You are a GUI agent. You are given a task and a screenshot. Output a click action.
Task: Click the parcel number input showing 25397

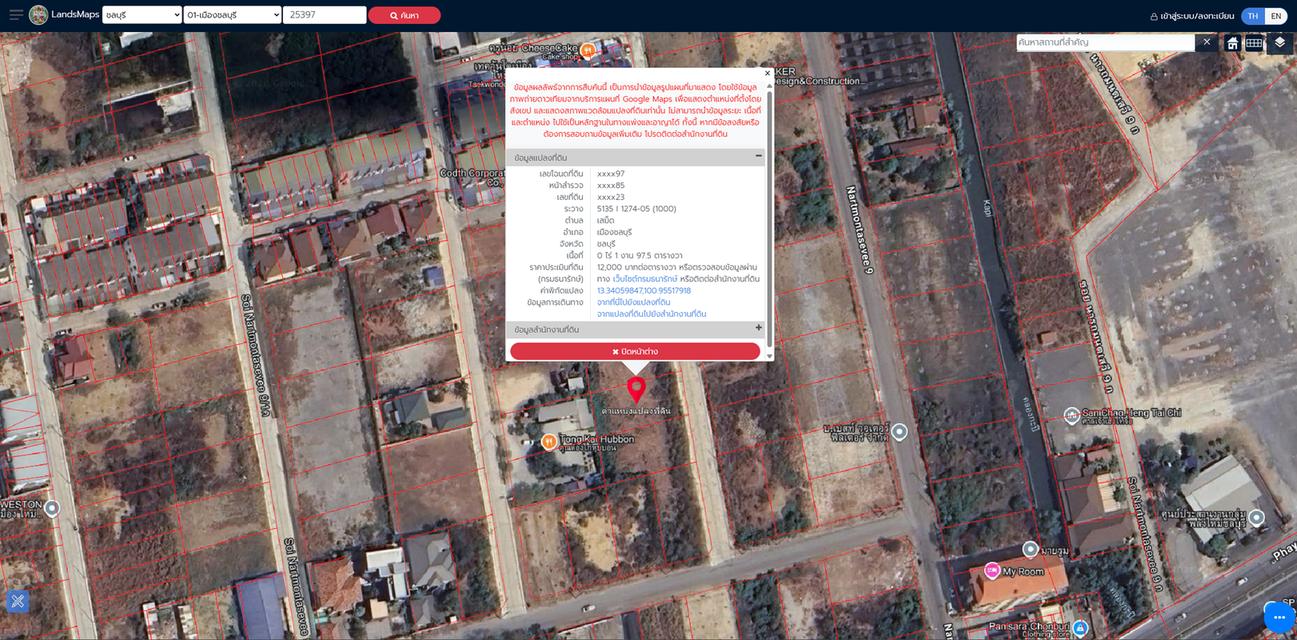click(x=324, y=14)
